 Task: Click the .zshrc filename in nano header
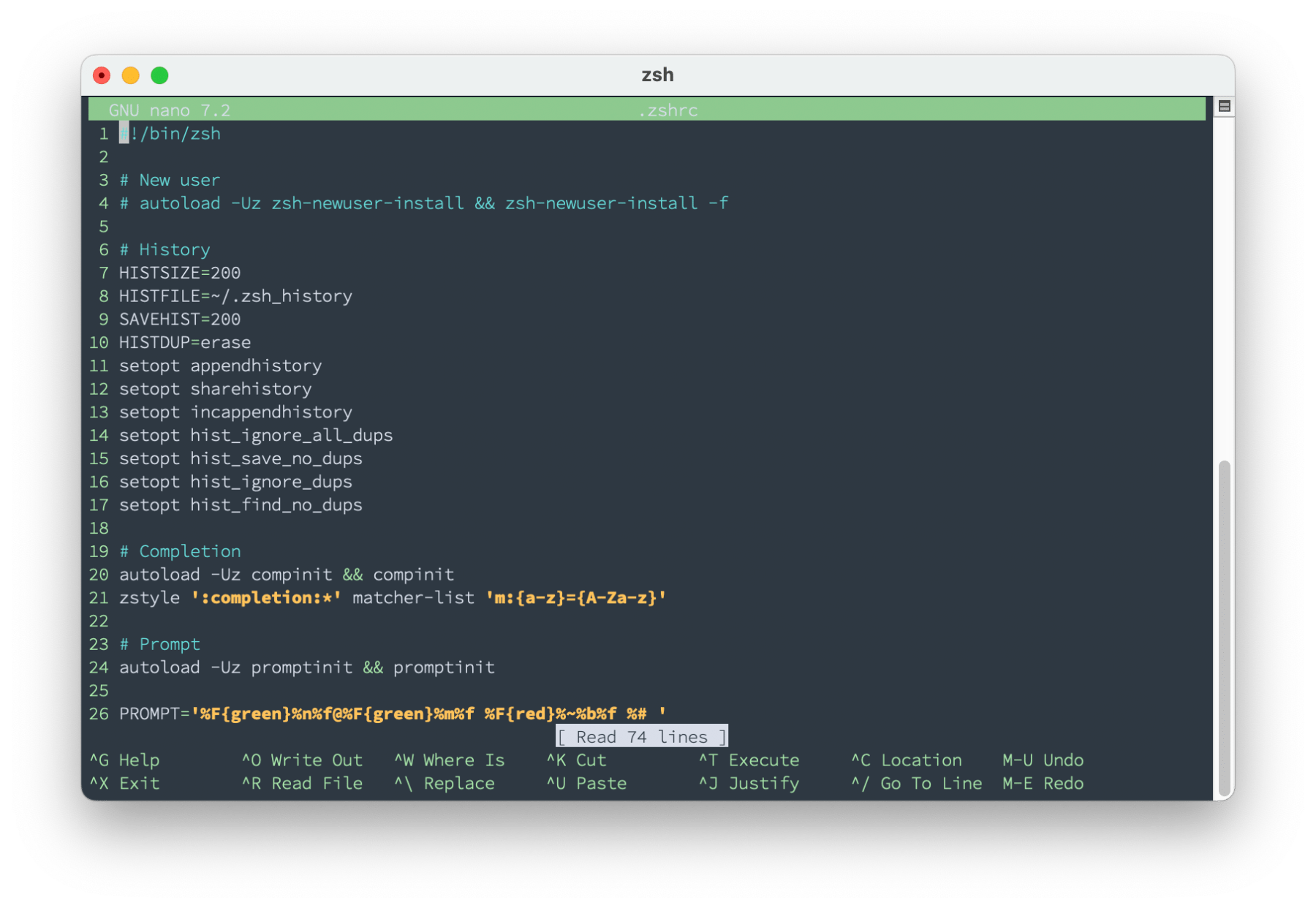pos(668,110)
